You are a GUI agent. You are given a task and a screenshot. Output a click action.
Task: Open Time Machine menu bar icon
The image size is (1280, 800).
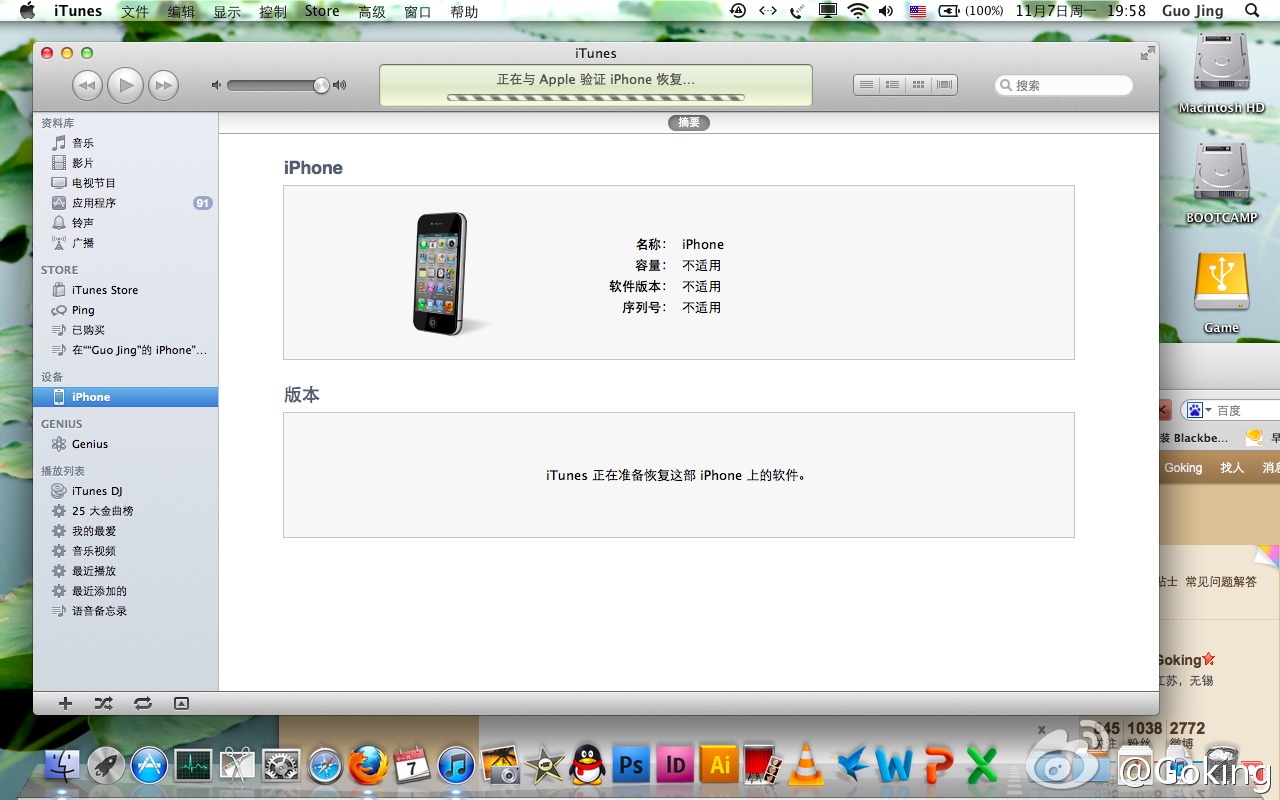[x=738, y=11]
